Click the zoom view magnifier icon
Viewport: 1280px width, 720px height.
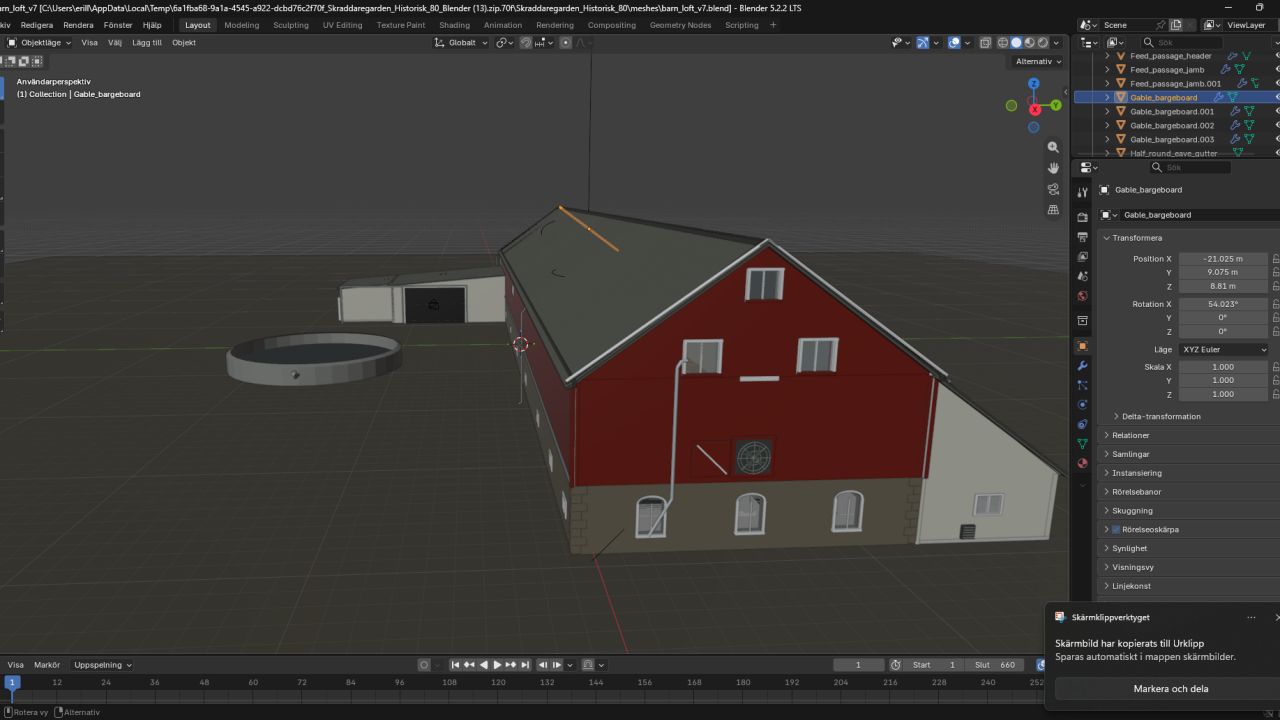[x=1053, y=147]
